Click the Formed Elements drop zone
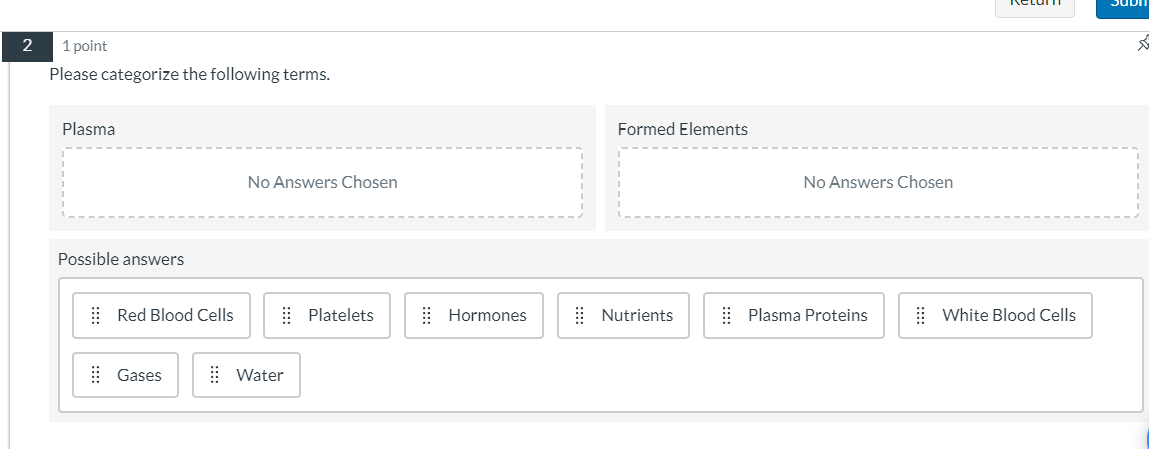The height and width of the screenshot is (449, 1149). pyautogui.click(x=878, y=183)
